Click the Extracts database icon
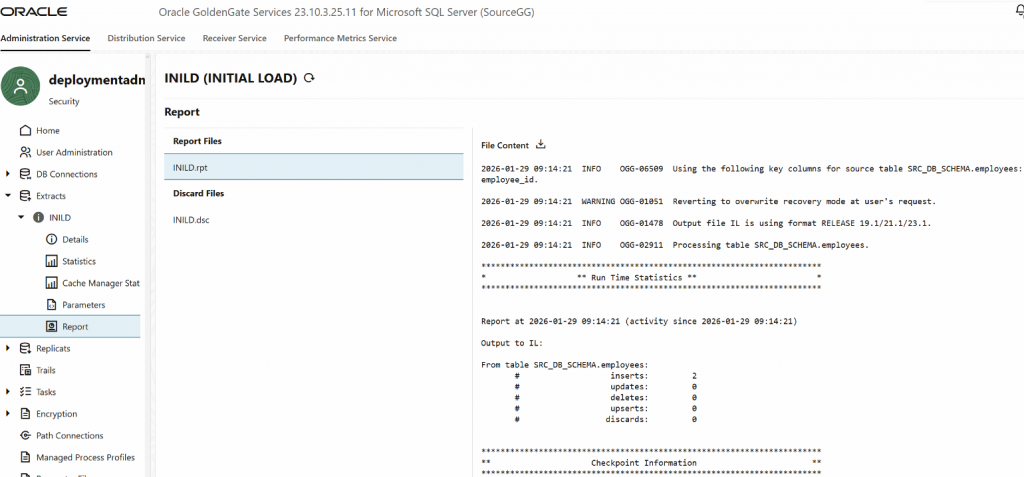This screenshot has height=477, width=1024. 25,195
